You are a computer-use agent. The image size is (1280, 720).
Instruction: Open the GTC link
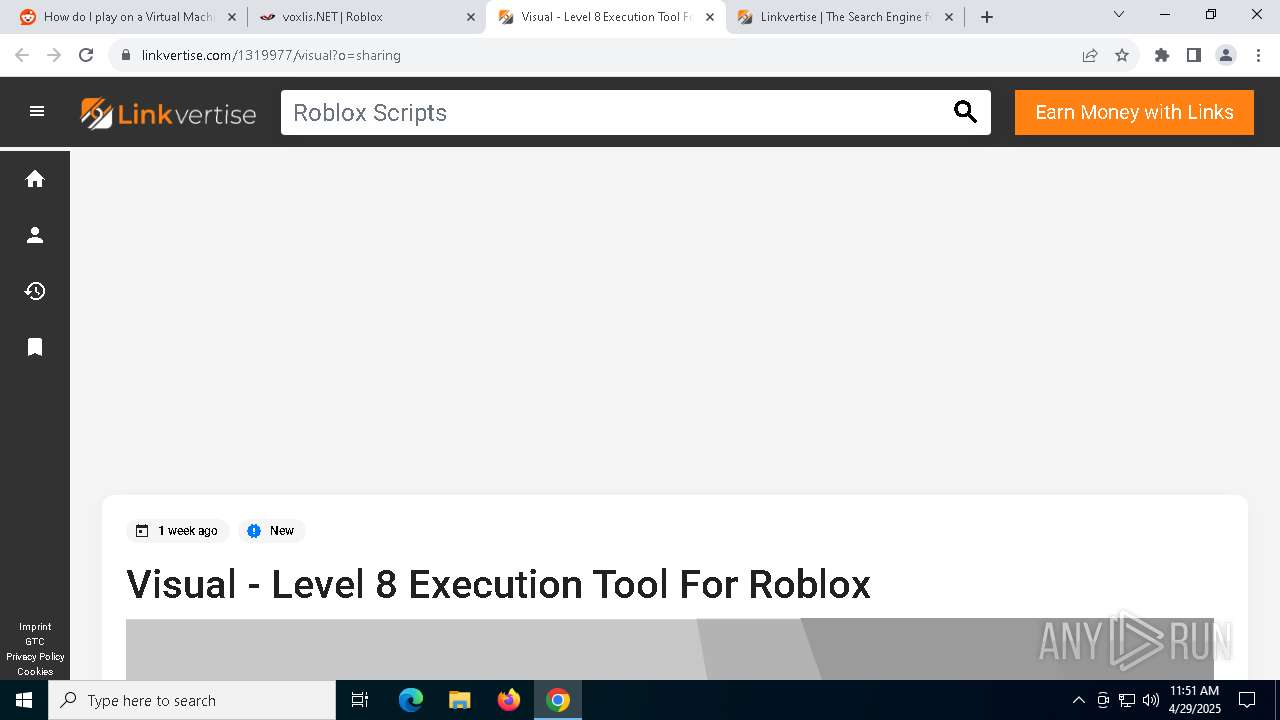pos(35,642)
